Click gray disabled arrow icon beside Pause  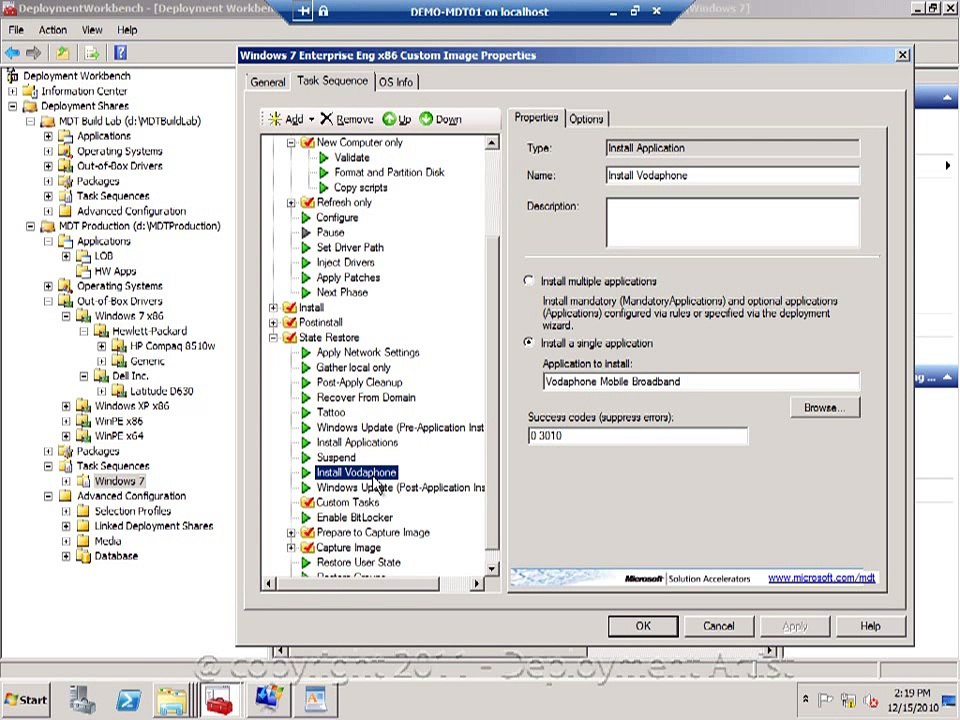coord(306,233)
